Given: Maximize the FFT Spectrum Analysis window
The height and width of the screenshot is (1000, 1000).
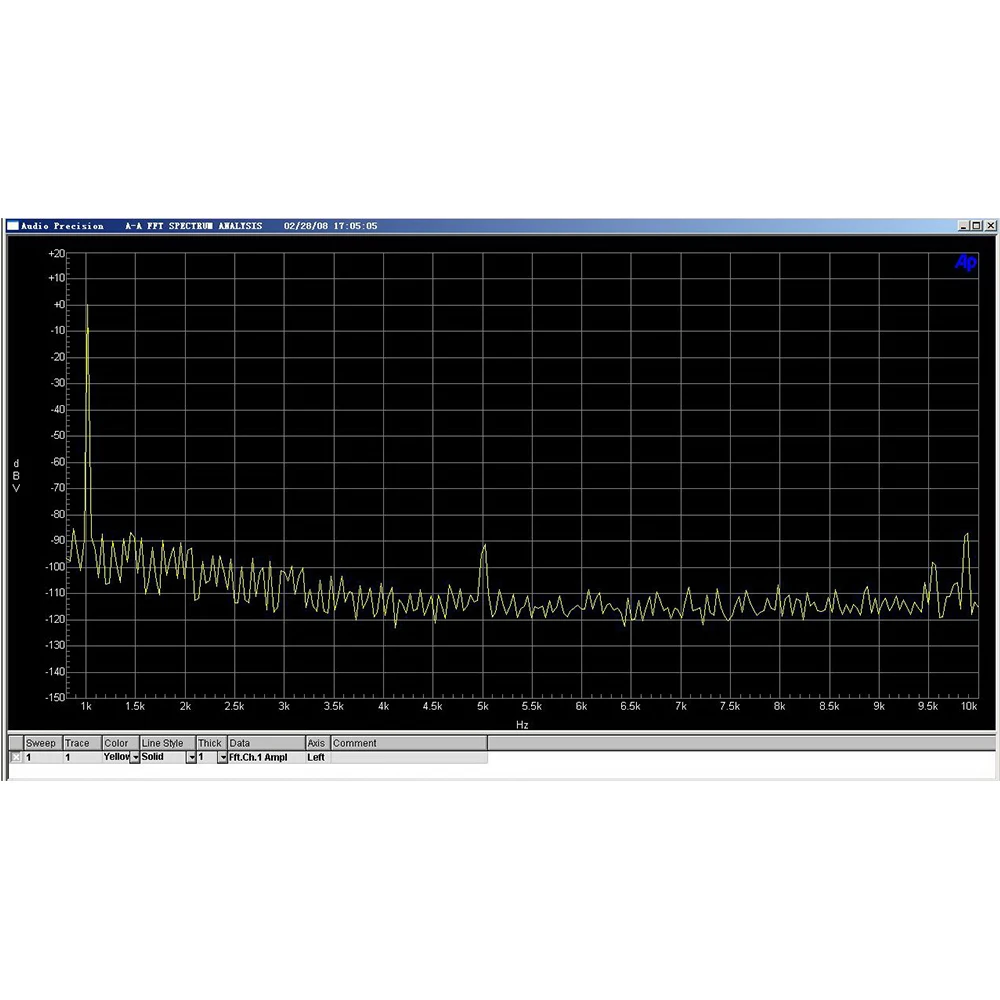Looking at the screenshot, I should (976, 226).
